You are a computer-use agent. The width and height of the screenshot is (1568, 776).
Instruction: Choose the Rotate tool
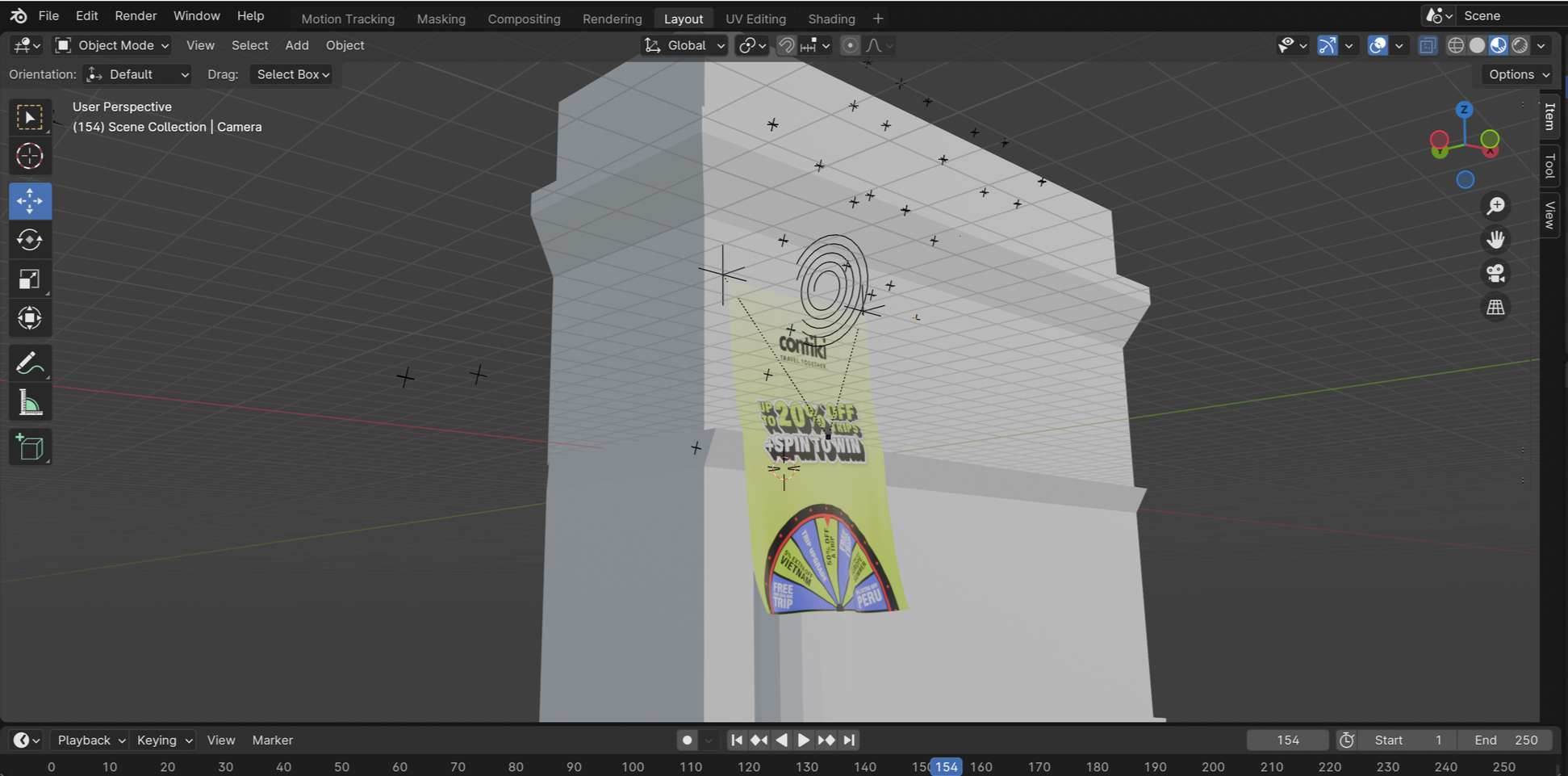click(30, 240)
